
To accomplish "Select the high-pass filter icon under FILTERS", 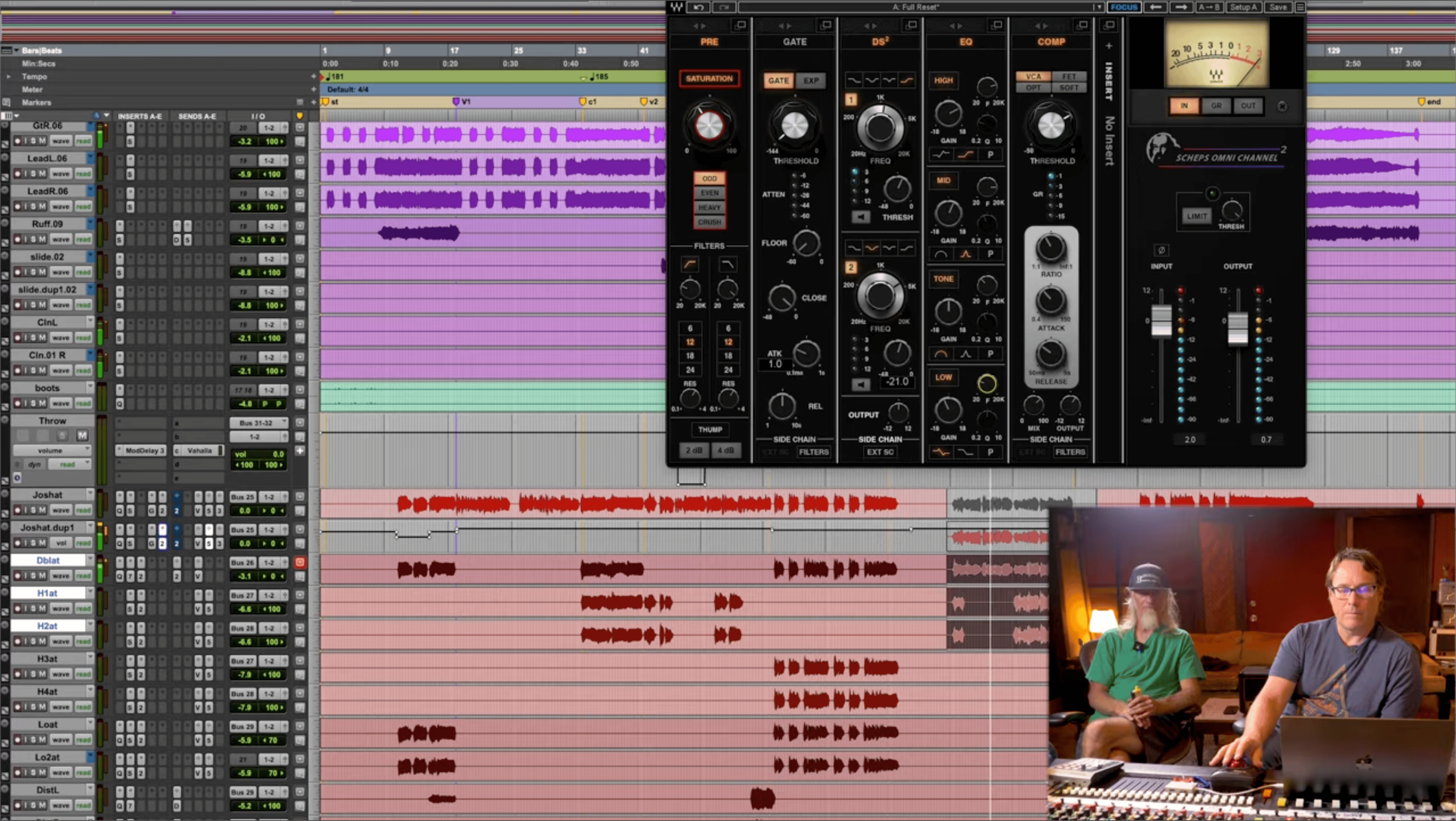I will (x=689, y=264).
